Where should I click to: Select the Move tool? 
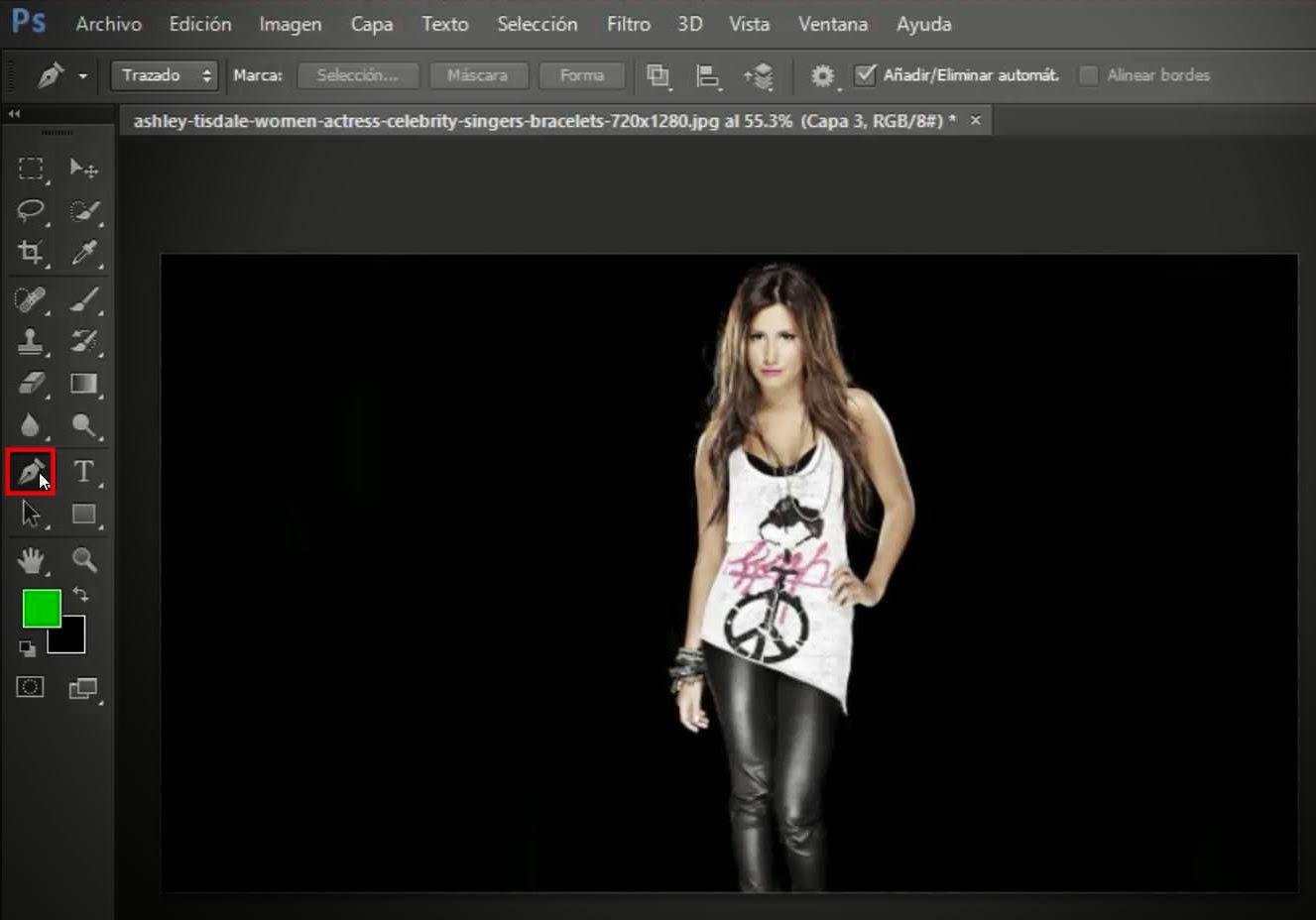click(84, 169)
